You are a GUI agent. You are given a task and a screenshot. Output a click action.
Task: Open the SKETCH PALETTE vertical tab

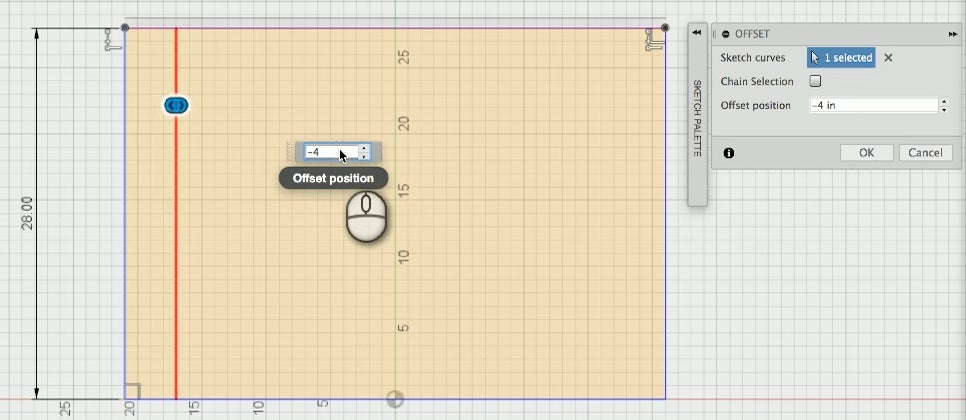click(697, 117)
